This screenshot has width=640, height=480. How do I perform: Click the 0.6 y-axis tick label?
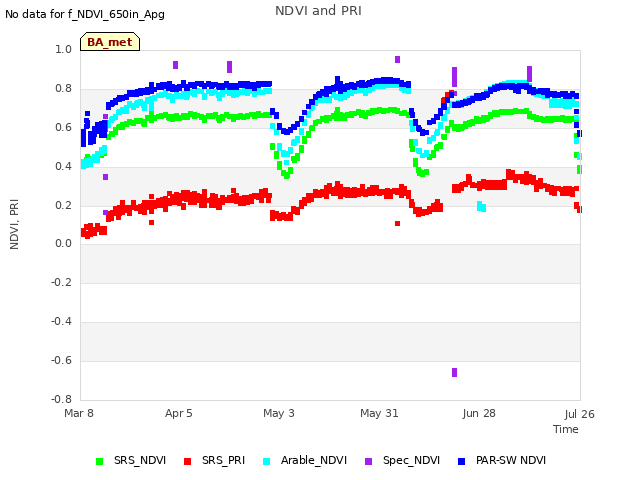point(63,127)
